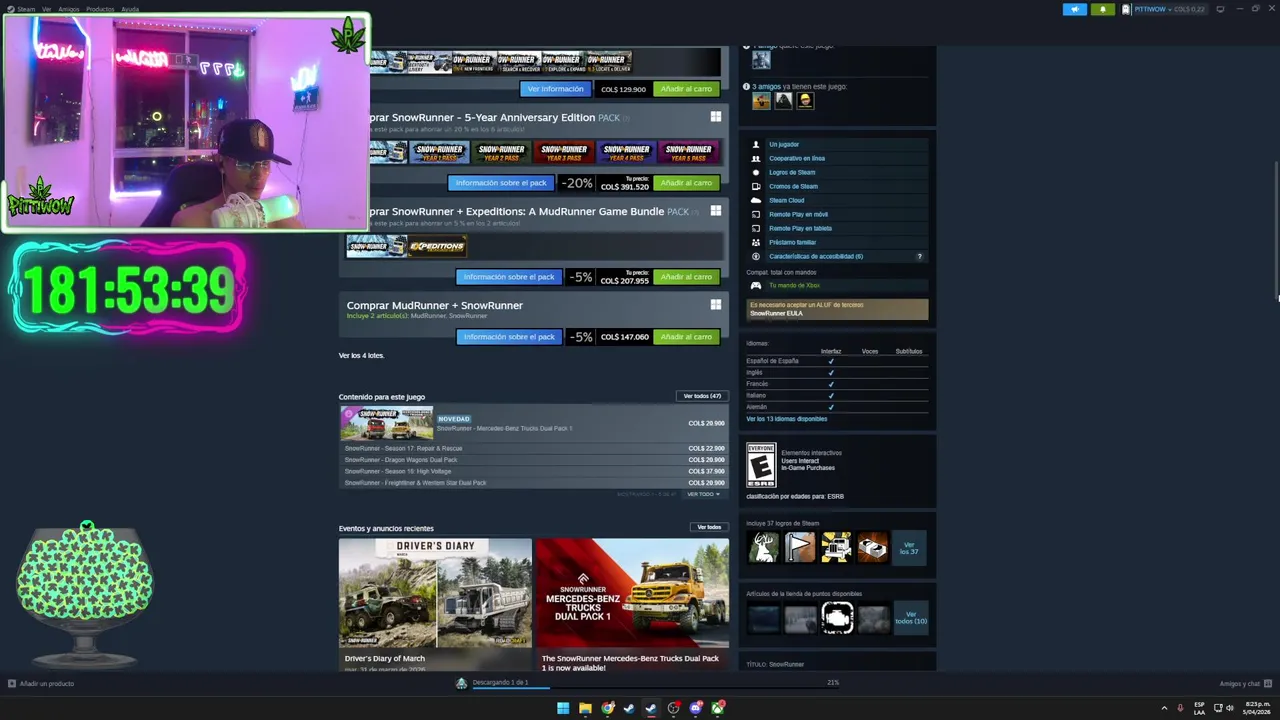This screenshot has height=720, width=1280.
Task: Click Ver información for the top bundle
Action: coord(555,89)
